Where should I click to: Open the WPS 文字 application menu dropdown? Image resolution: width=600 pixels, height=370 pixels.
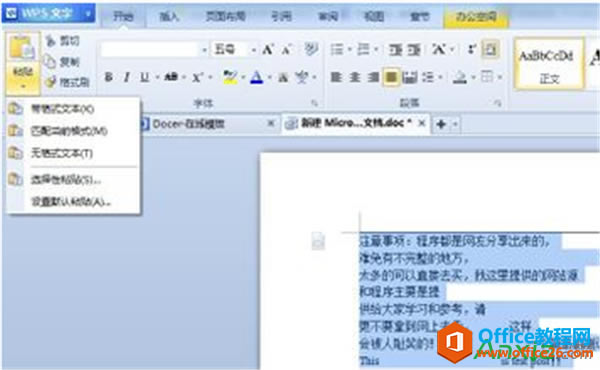88,14
